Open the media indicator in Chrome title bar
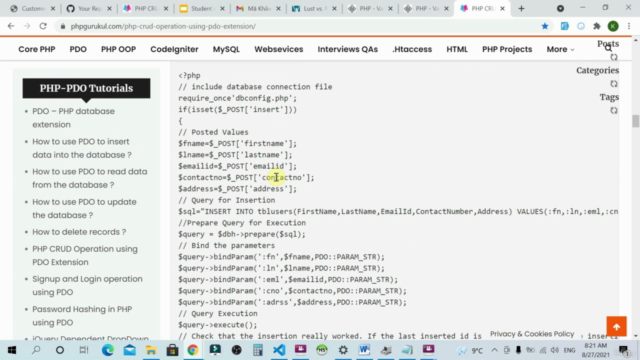640x360 pixels. [x=560, y=8]
